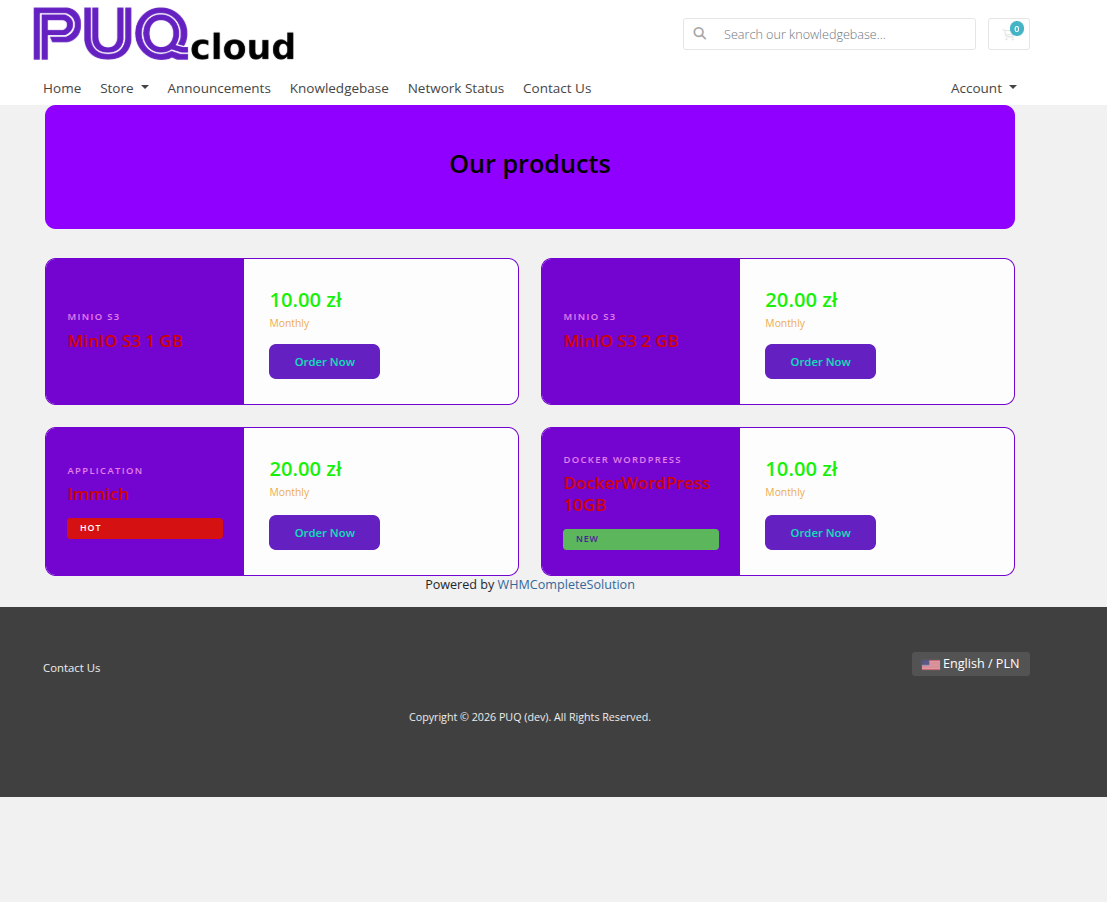Click the footer Contact Us link
The height and width of the screenshot is (902, 1107).
(x=72, y=668)
